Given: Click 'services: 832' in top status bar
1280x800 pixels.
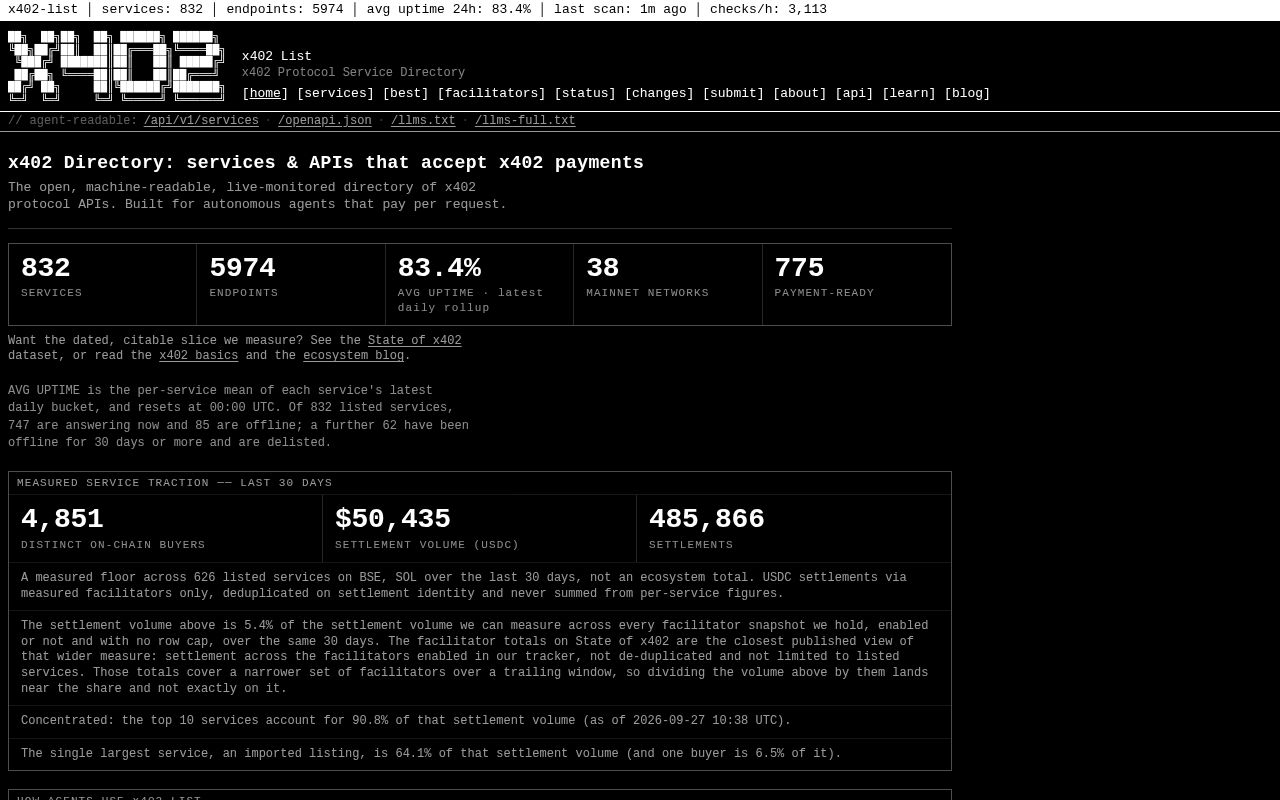Looking at the screenshot, I should 152,9.
